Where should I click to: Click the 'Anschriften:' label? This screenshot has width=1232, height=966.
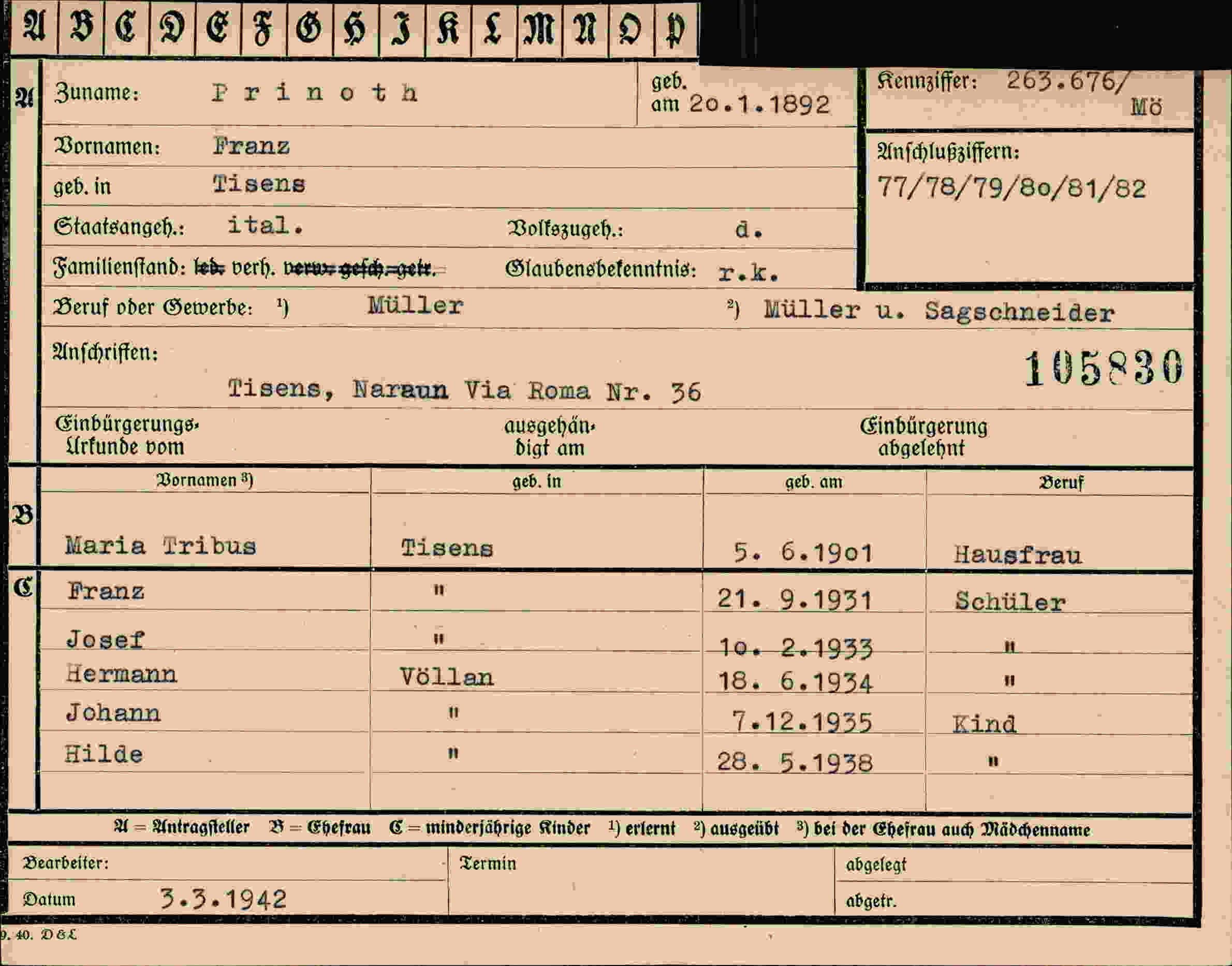coord(105,353)
